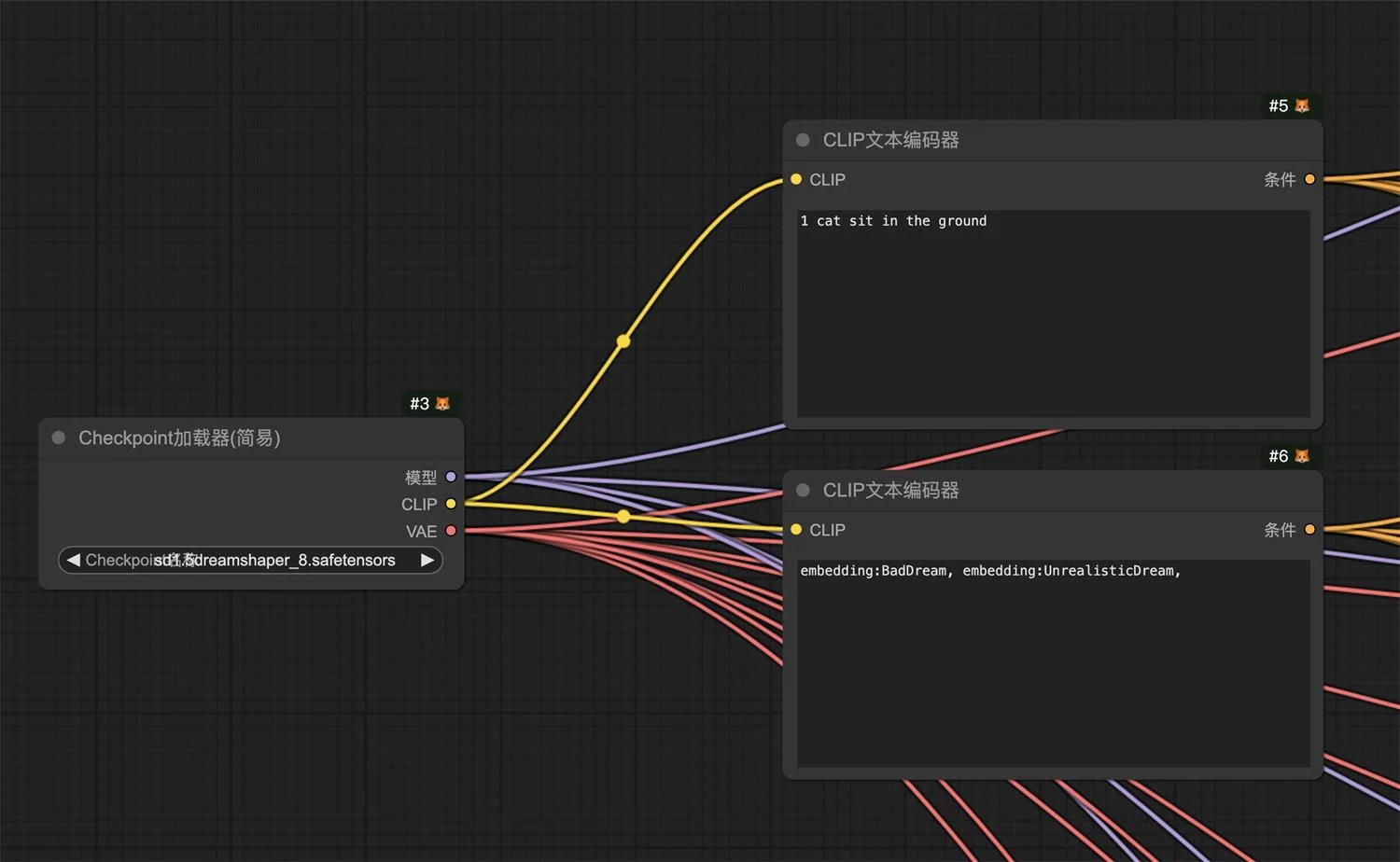Image resolution: width=1400 pixels, height=862 pixels.
Task: Click the fox badge next to #3
Action: (x=442, y=404)
